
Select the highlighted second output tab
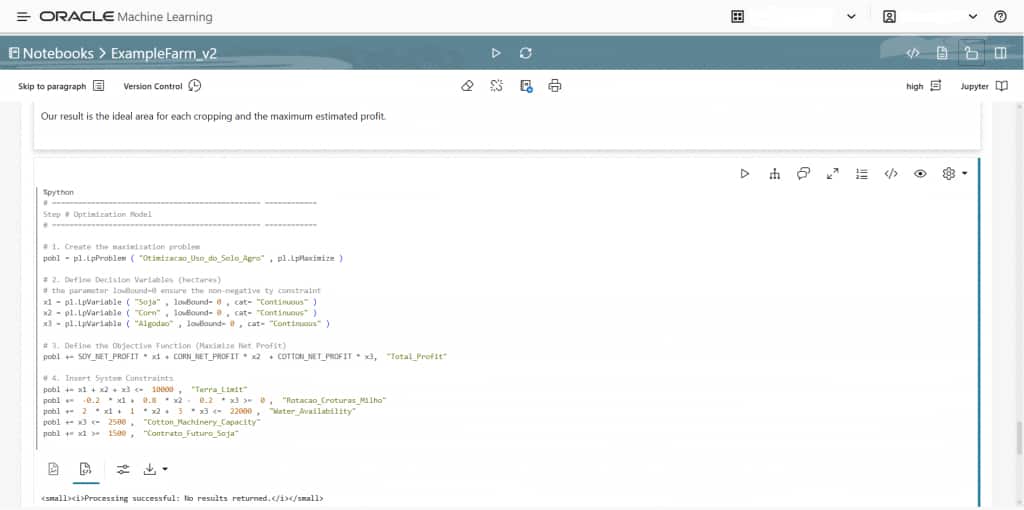[85, 469]
